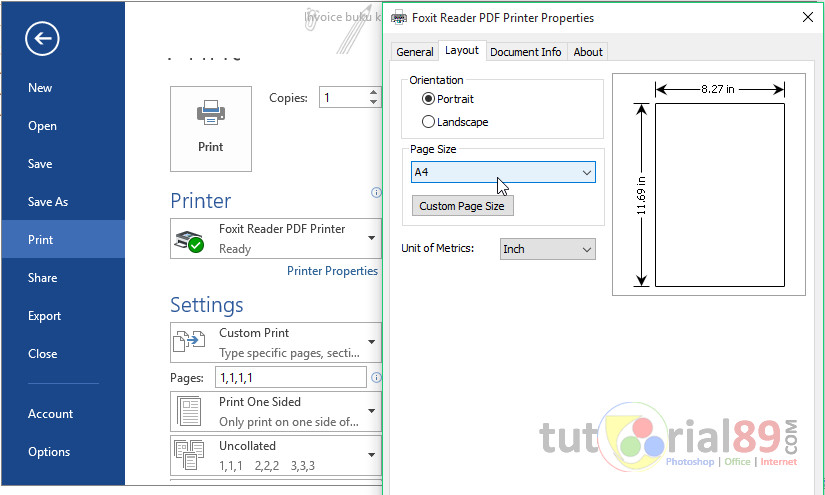Expand the Foxit Reader PDF Printer selector
Screen dimensions: 825x495
[371, 238]
